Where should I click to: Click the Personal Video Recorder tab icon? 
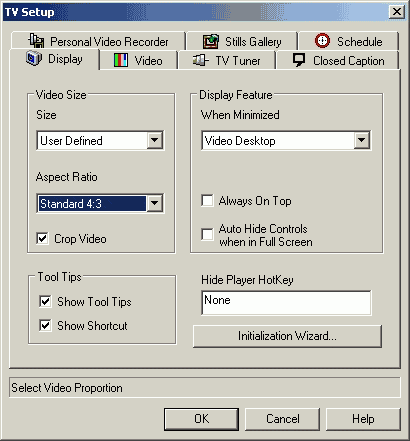pos(36,41)
